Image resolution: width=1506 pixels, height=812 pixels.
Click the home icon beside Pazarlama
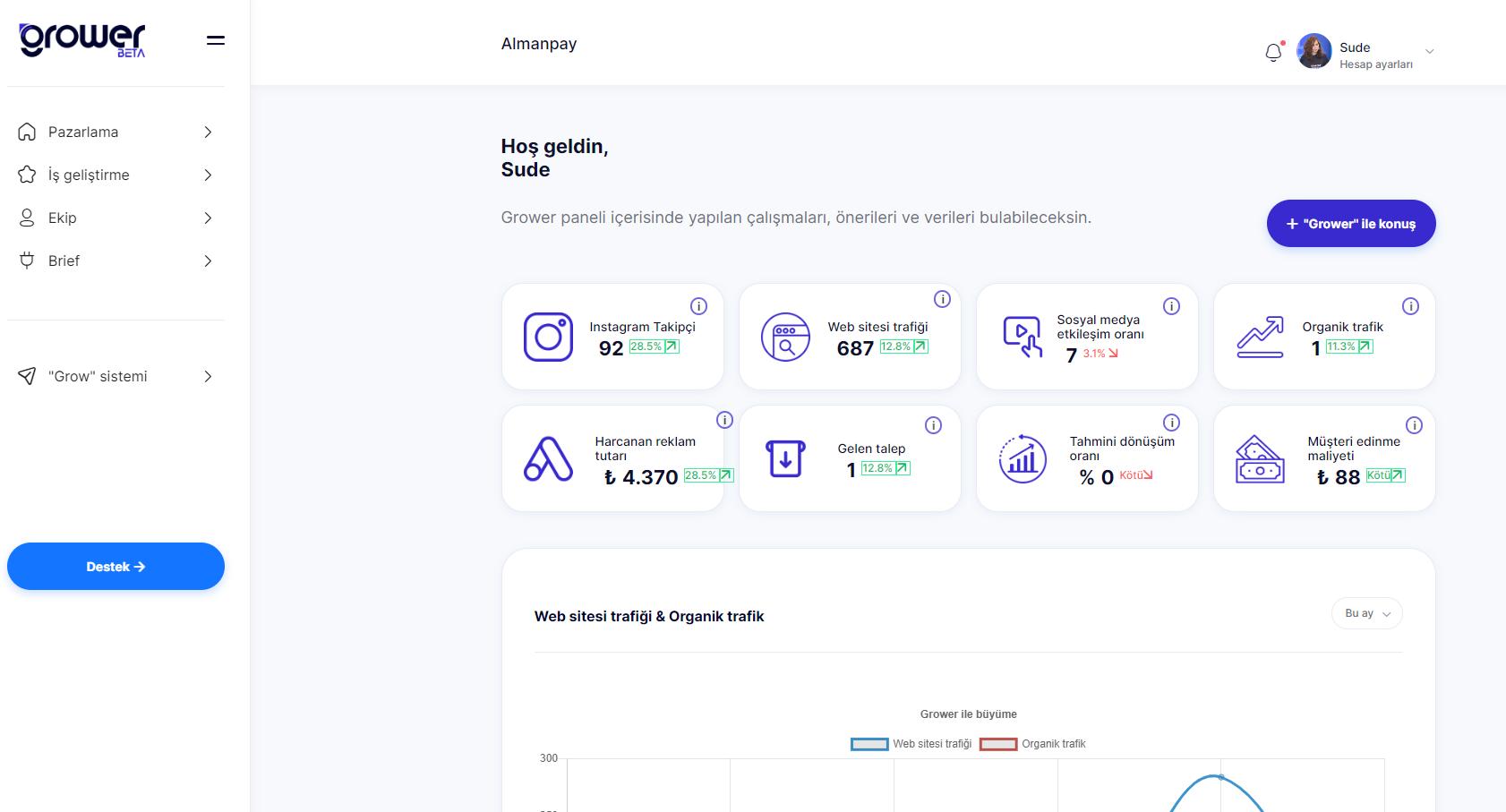(27, 132)
